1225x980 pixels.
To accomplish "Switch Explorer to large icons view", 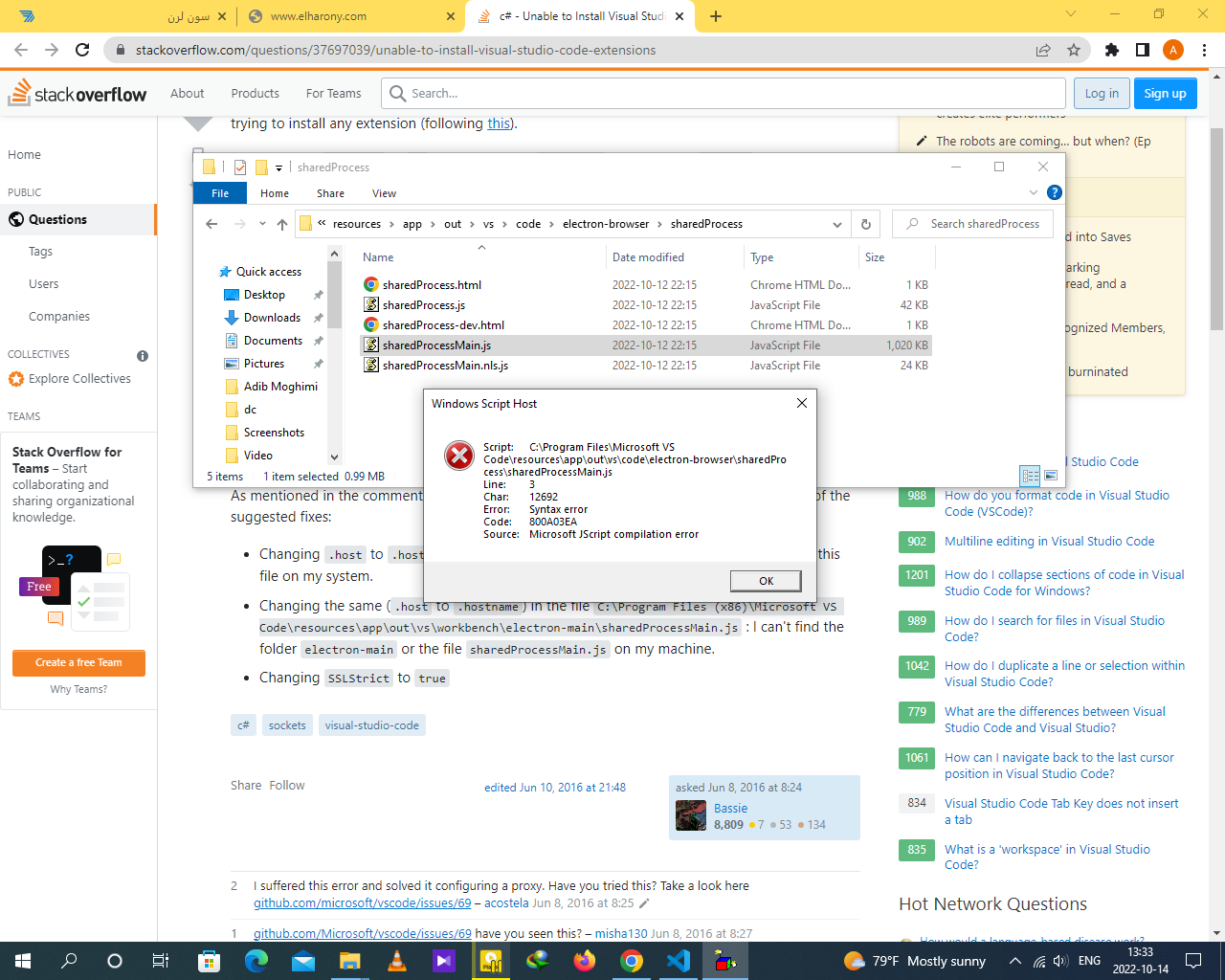I will coord(1051,476).
